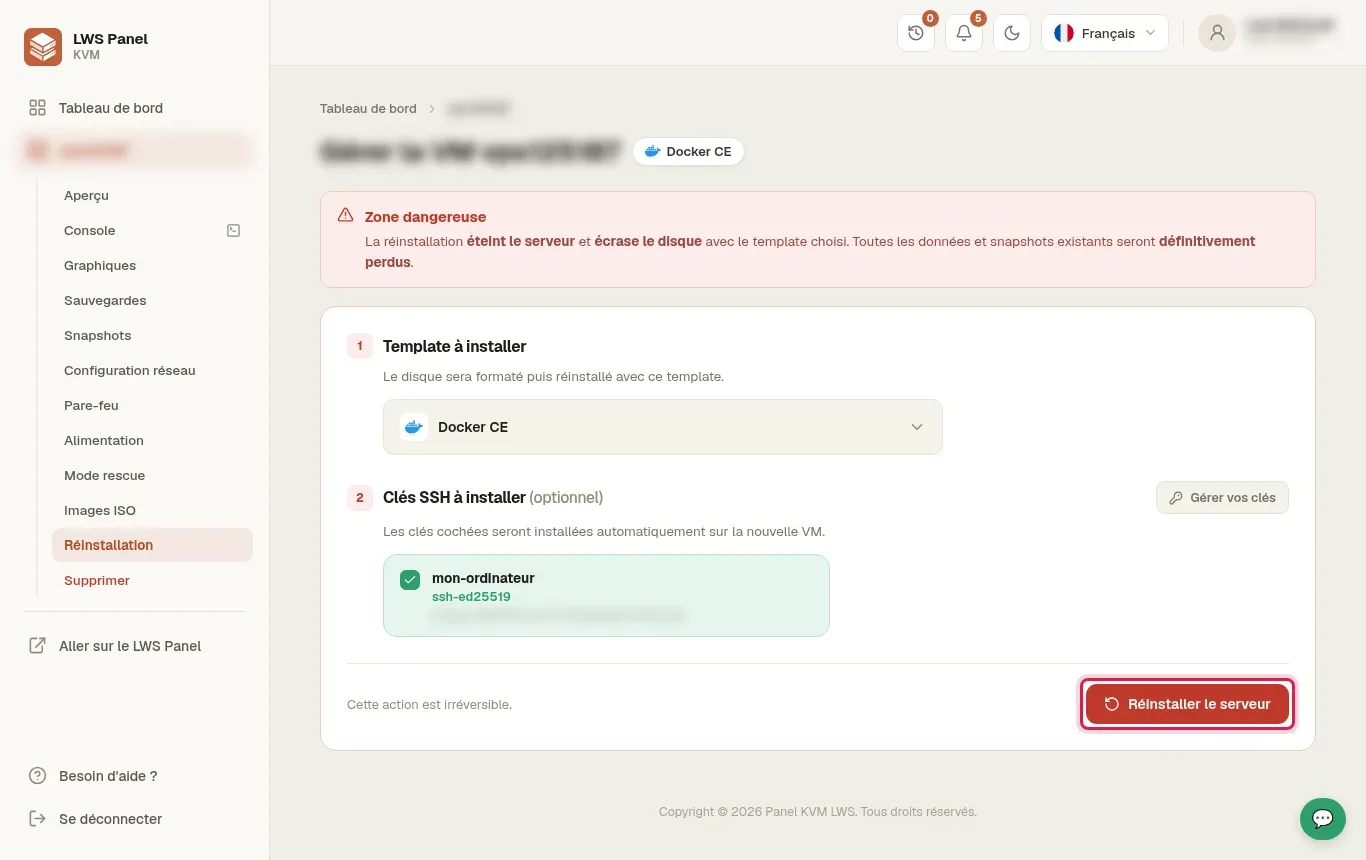Open Images ISO in the sidebar

100,510
